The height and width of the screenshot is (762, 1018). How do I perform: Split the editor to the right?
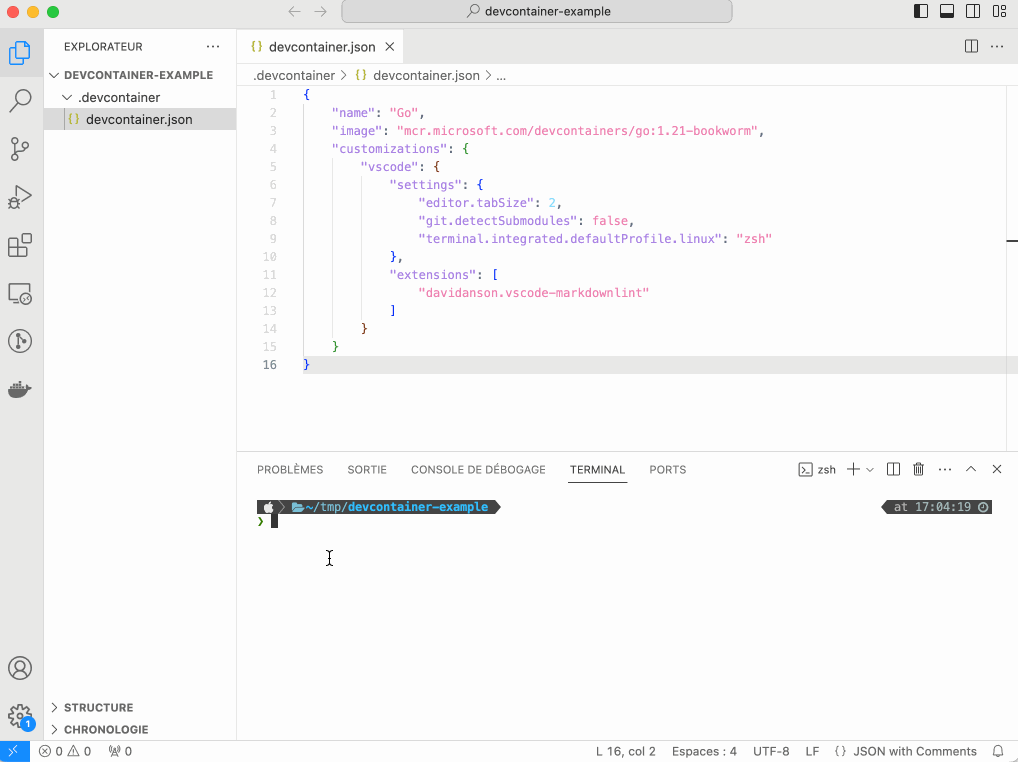[970, 45]
